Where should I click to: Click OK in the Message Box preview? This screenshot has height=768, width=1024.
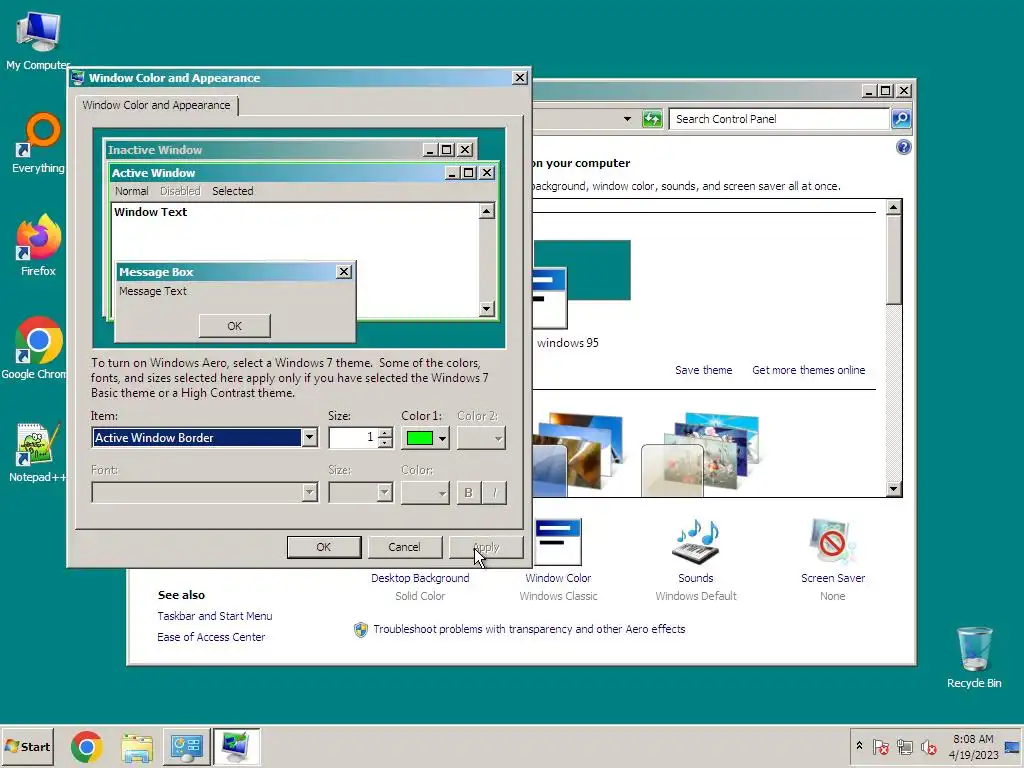pyautogui.click(x=234, y=326)
